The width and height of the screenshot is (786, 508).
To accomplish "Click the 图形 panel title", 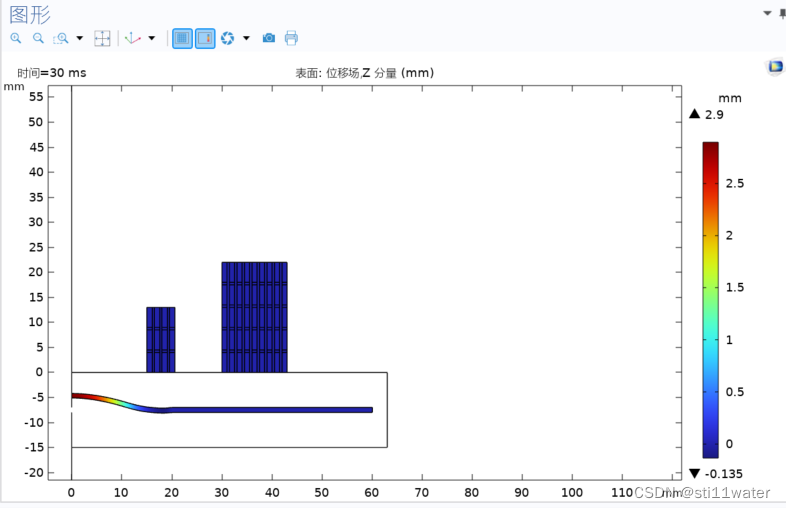I will tap(30, 15).
